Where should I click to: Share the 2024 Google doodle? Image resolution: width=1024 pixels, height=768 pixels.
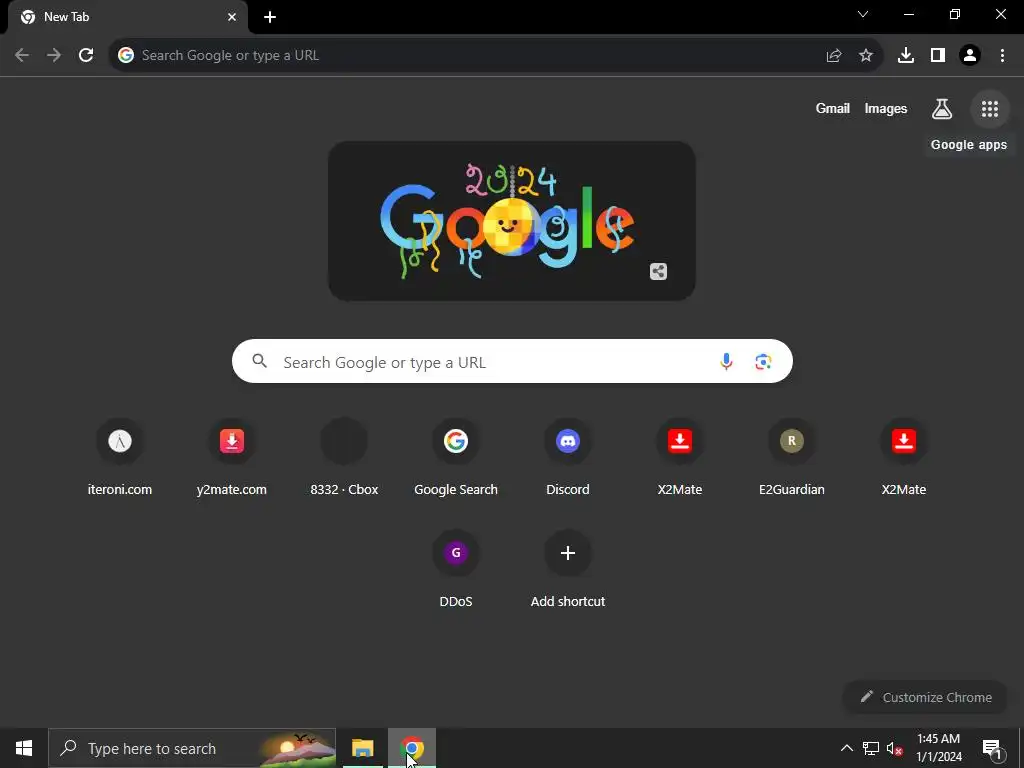658,272
